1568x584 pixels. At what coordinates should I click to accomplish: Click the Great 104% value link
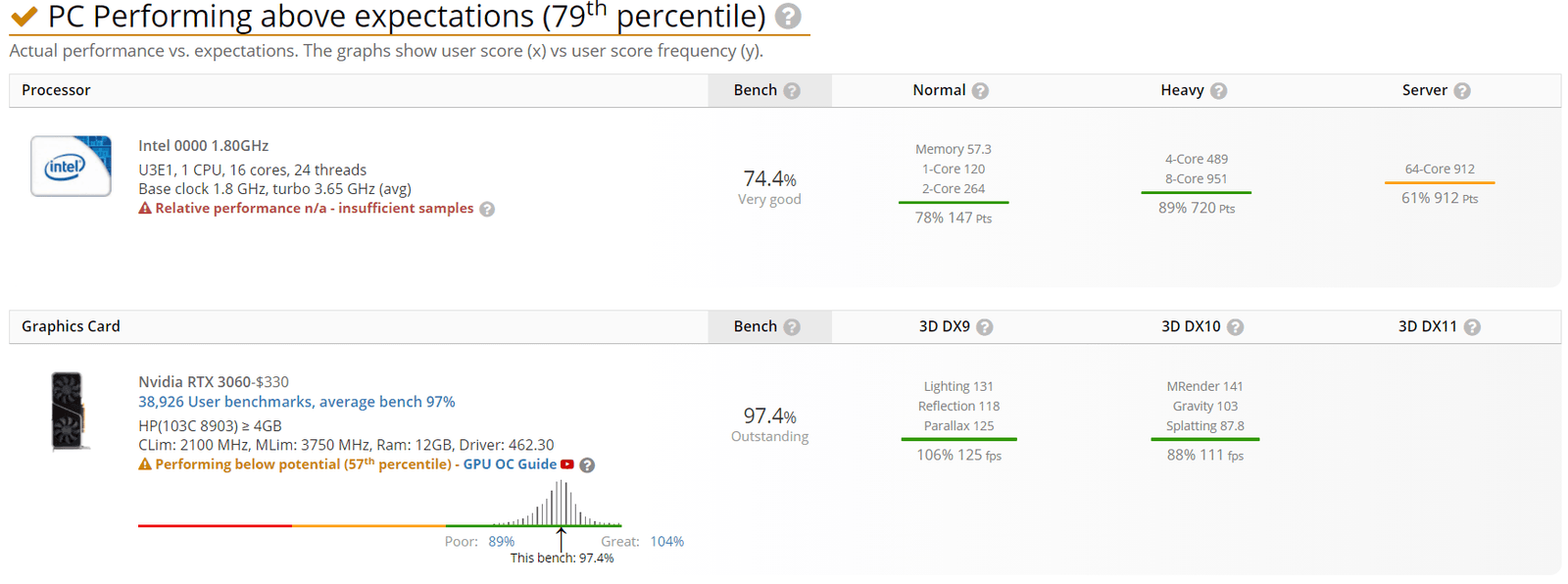coord(666,542)
